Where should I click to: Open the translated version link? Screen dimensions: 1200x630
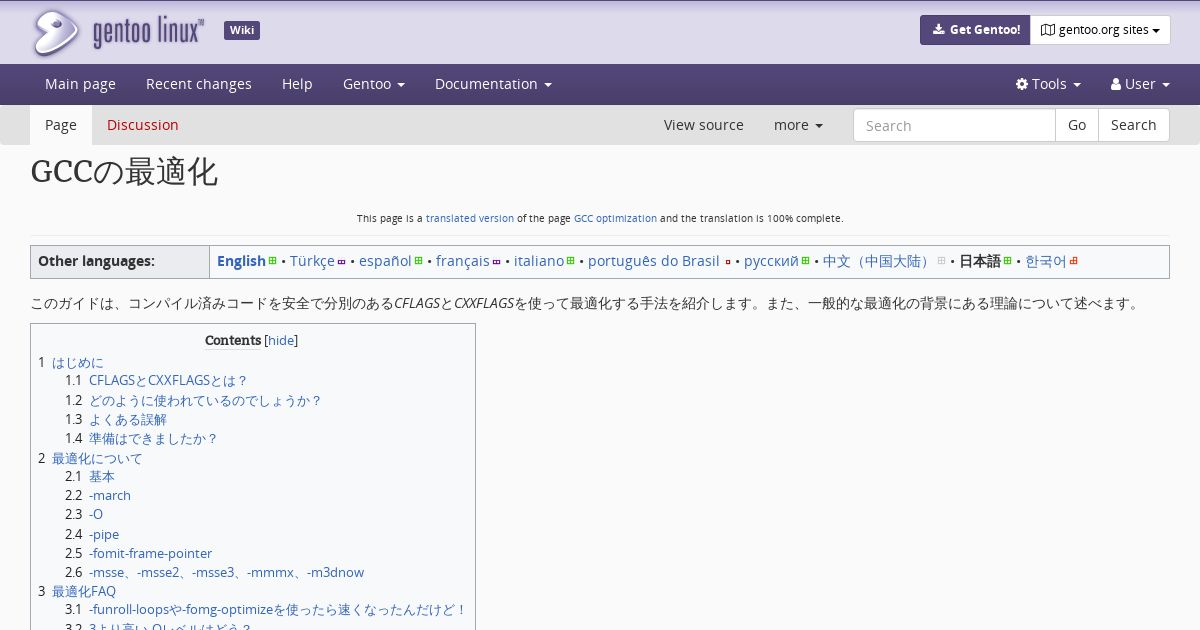pyautogui.click(x=470, y=218)
